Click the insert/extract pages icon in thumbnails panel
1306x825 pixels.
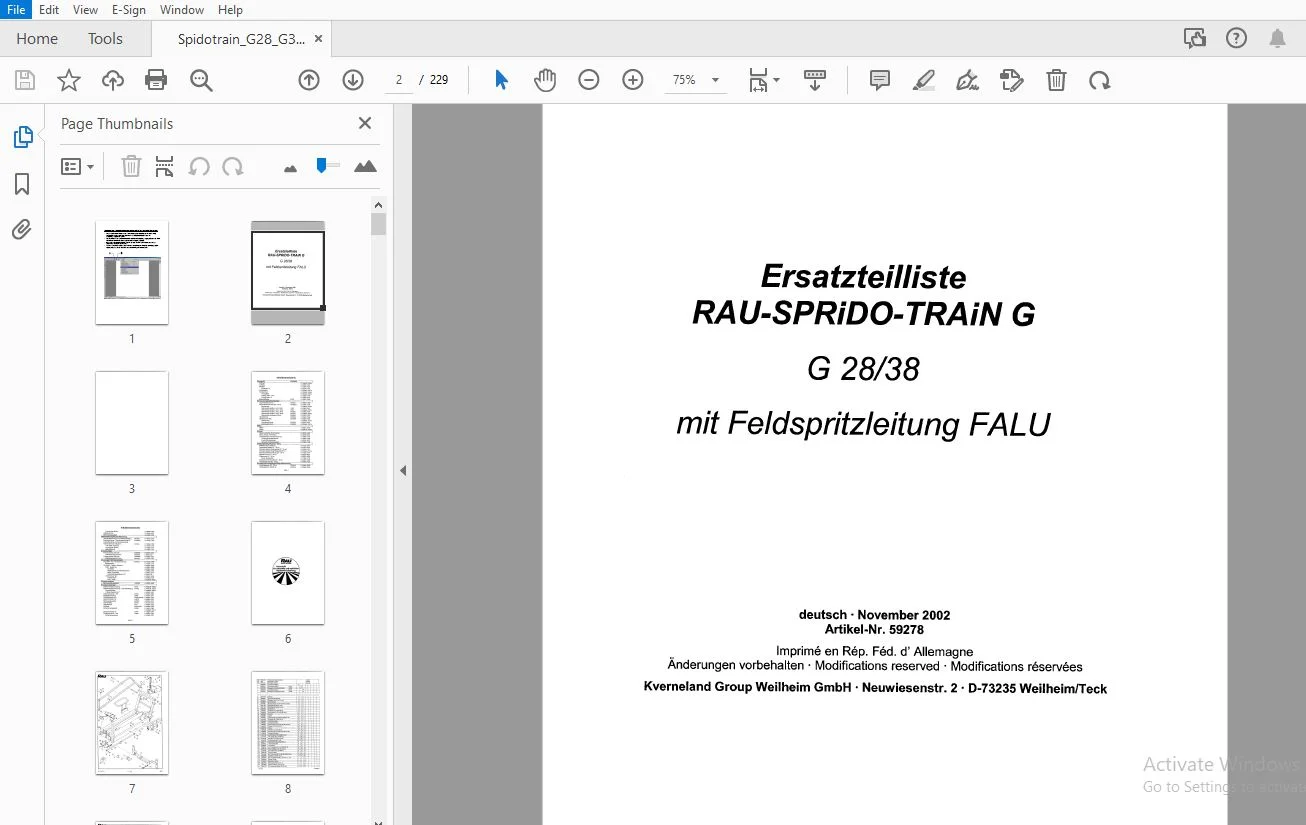pos(165,167)
